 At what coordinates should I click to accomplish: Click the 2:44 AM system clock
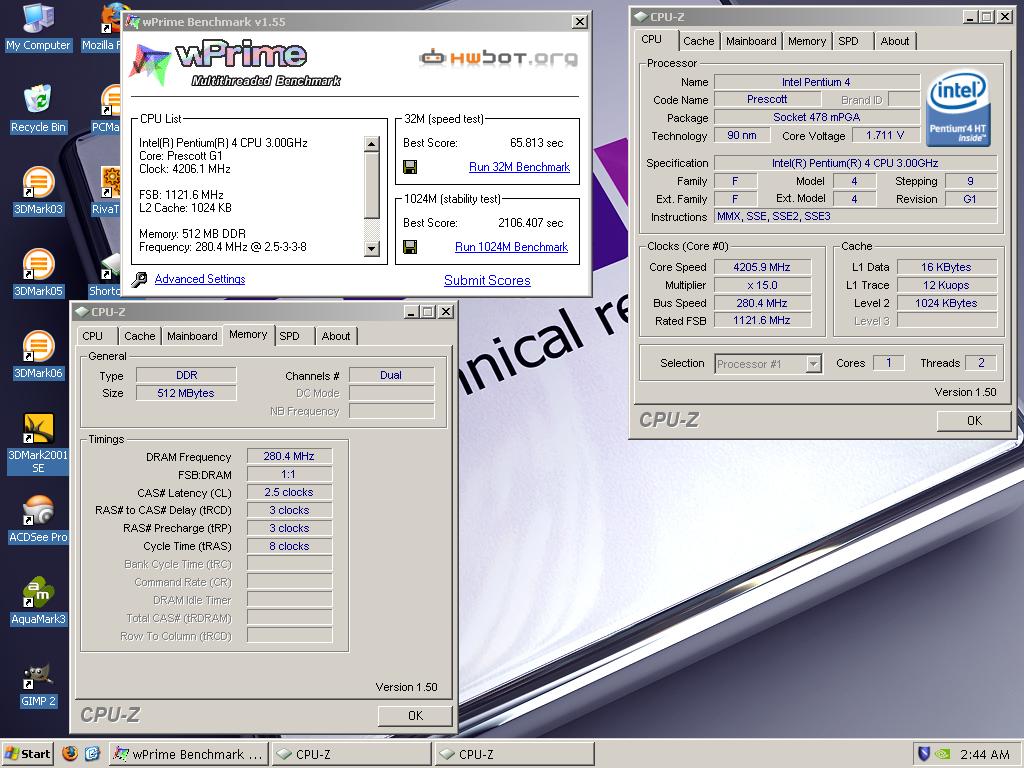point(984,754)
